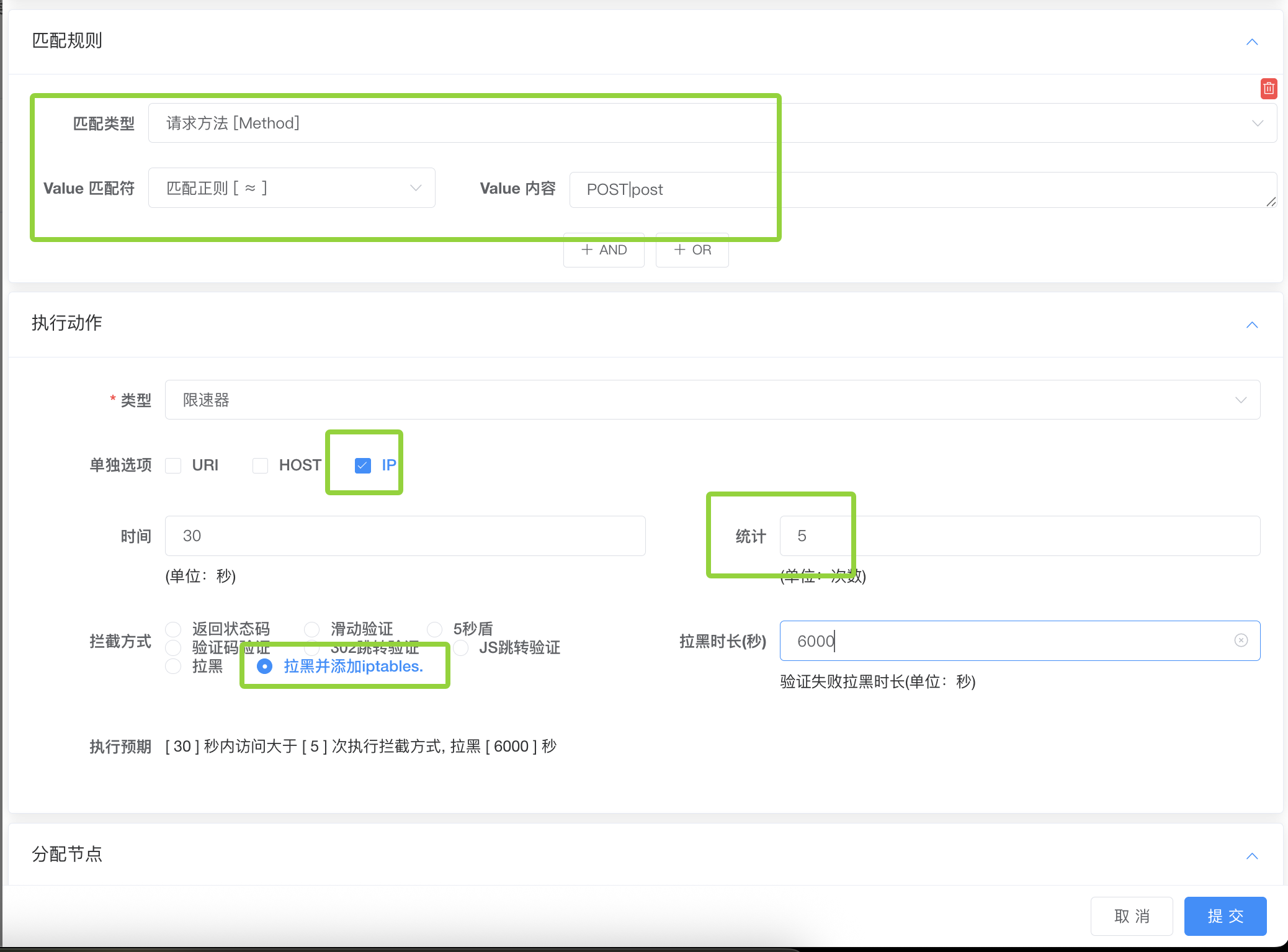Focus the Value 内容 text area
Screen dimensions: 1288x952
tap(923, 189)
